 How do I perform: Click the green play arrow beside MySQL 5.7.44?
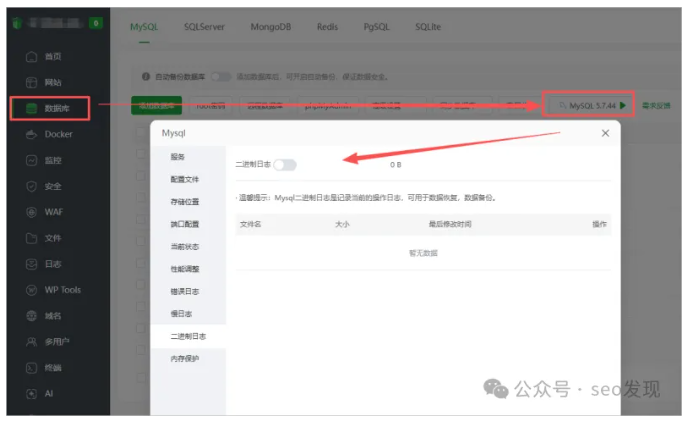[x=623, y=105]
